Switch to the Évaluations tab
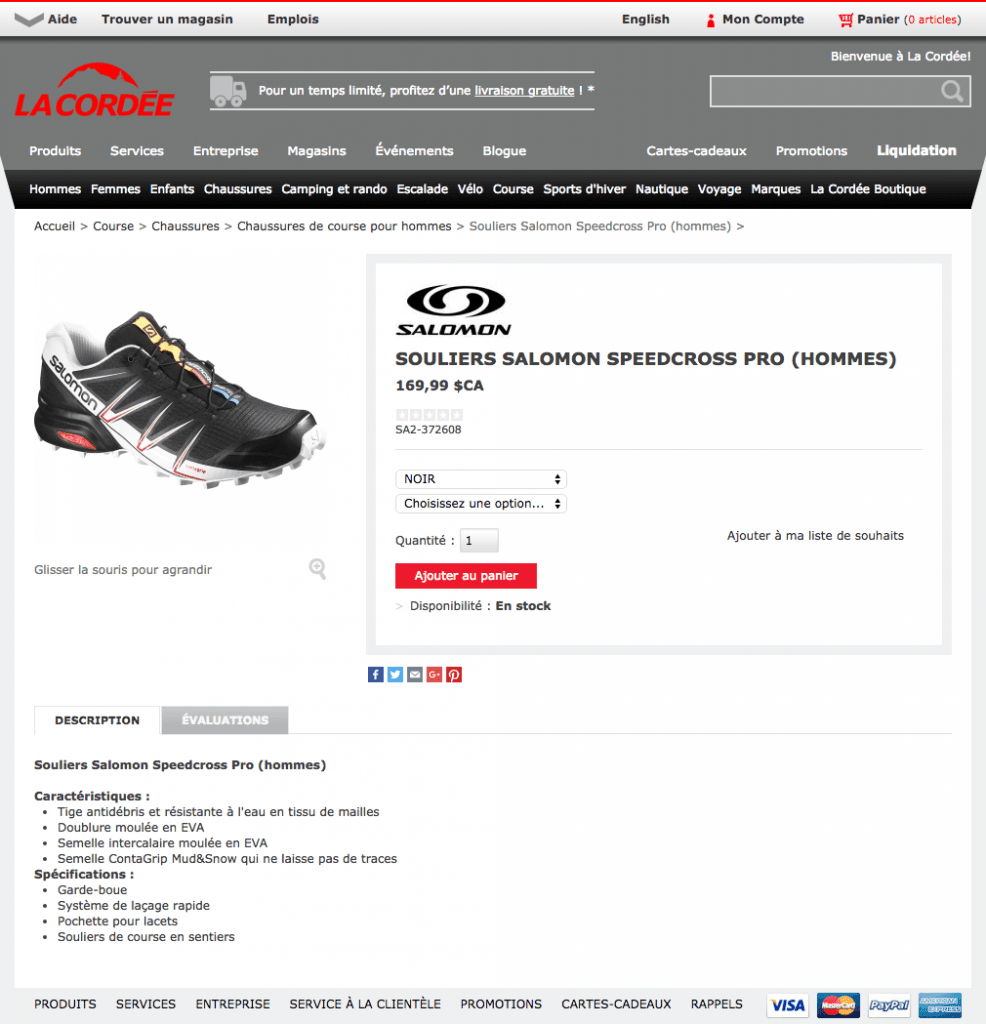The height and width of the screenshot is (1024, 986). pos(225,720)
